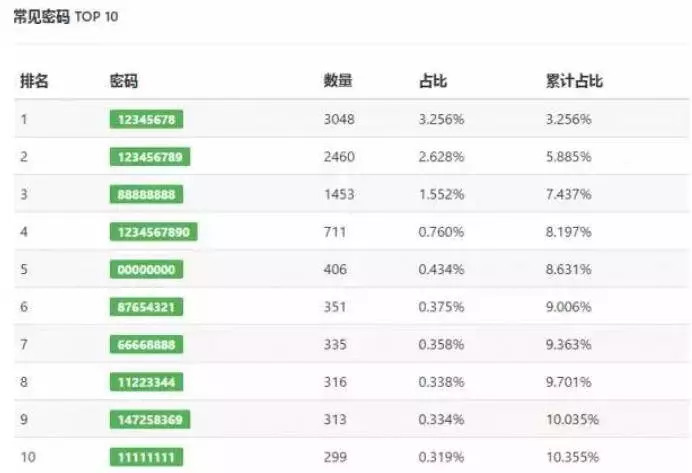Screen dimensions: 692x473
Task: Select the green 88888888 password tag
Action: 147,194
